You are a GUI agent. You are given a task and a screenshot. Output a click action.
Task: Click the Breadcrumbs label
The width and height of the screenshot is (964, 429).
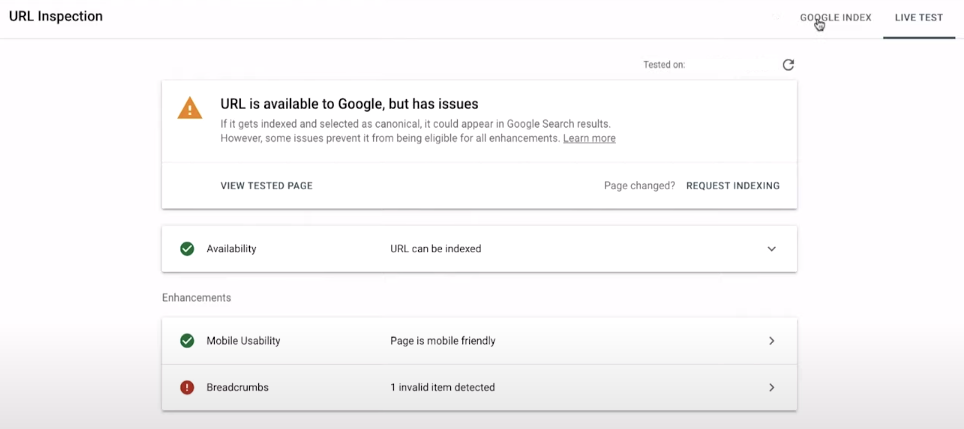pos(237,387)
